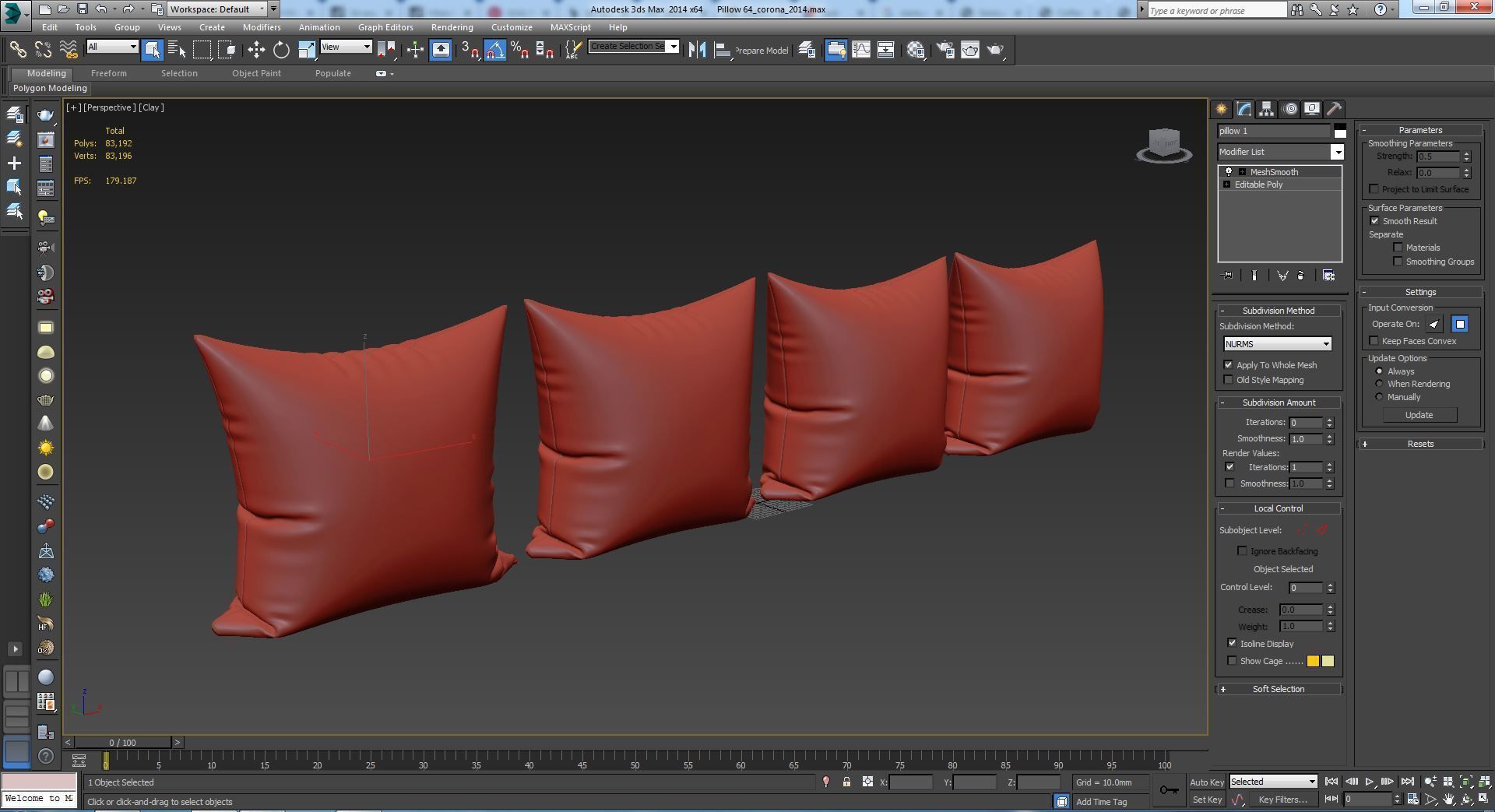Open the Hierarchy command panel tab
Viewport: 1495px width, 812px height.
(x=1266, y=109)
